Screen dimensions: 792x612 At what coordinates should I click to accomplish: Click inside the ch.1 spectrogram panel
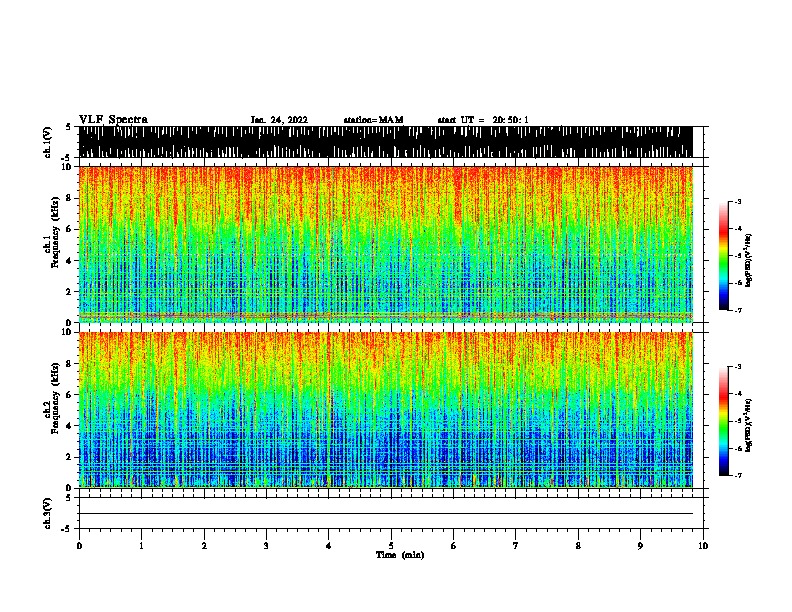(x=386, y=244)
